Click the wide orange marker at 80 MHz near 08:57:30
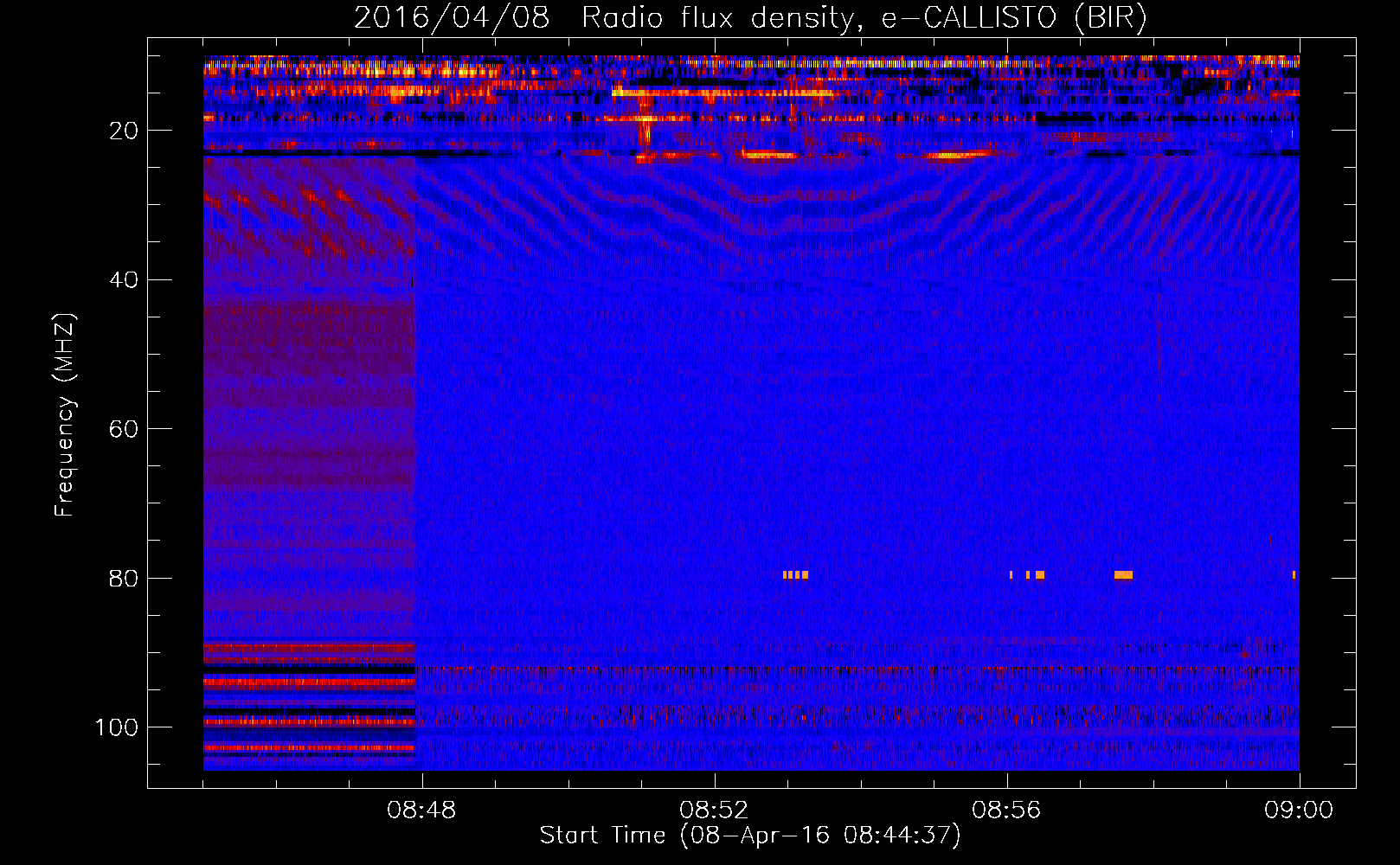 point(1123,574)
